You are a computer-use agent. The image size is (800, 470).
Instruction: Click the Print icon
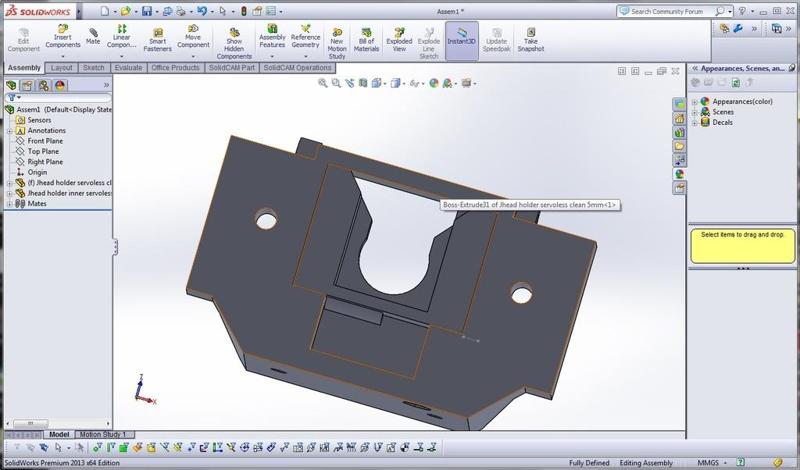[181, 11]
